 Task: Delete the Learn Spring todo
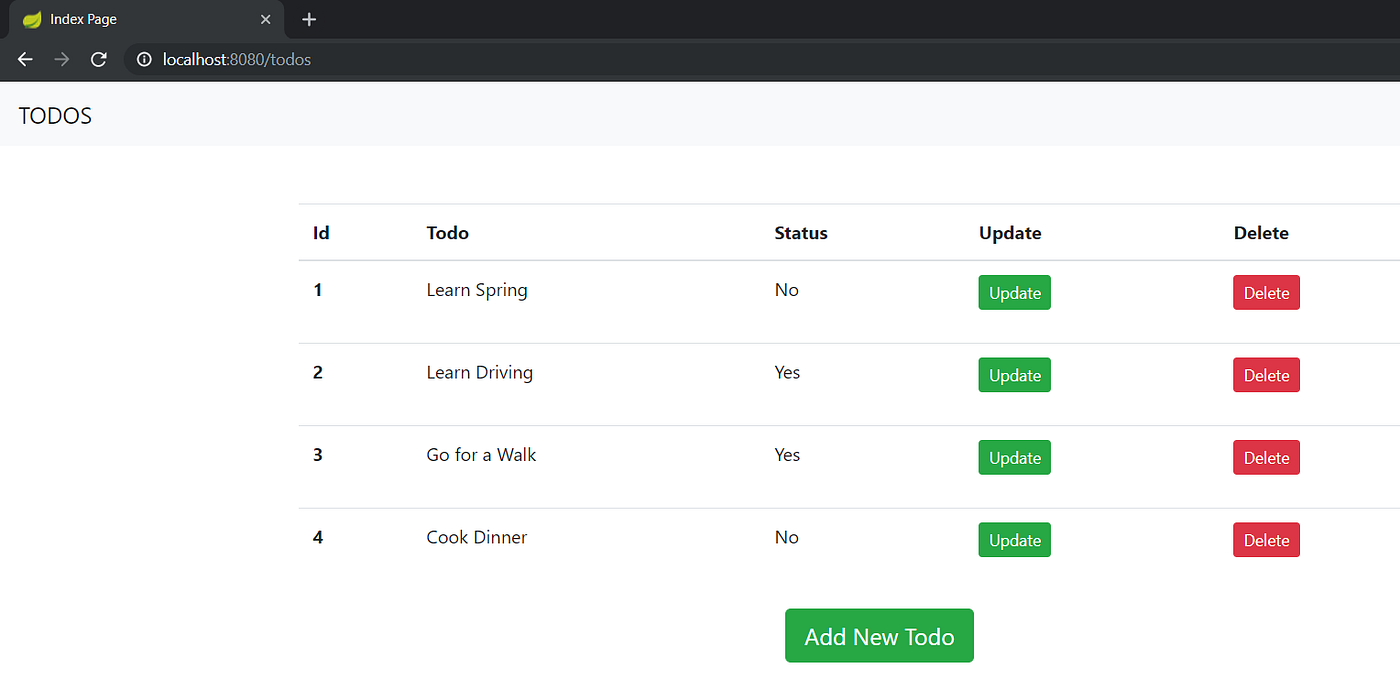(x=1266, y=293)
